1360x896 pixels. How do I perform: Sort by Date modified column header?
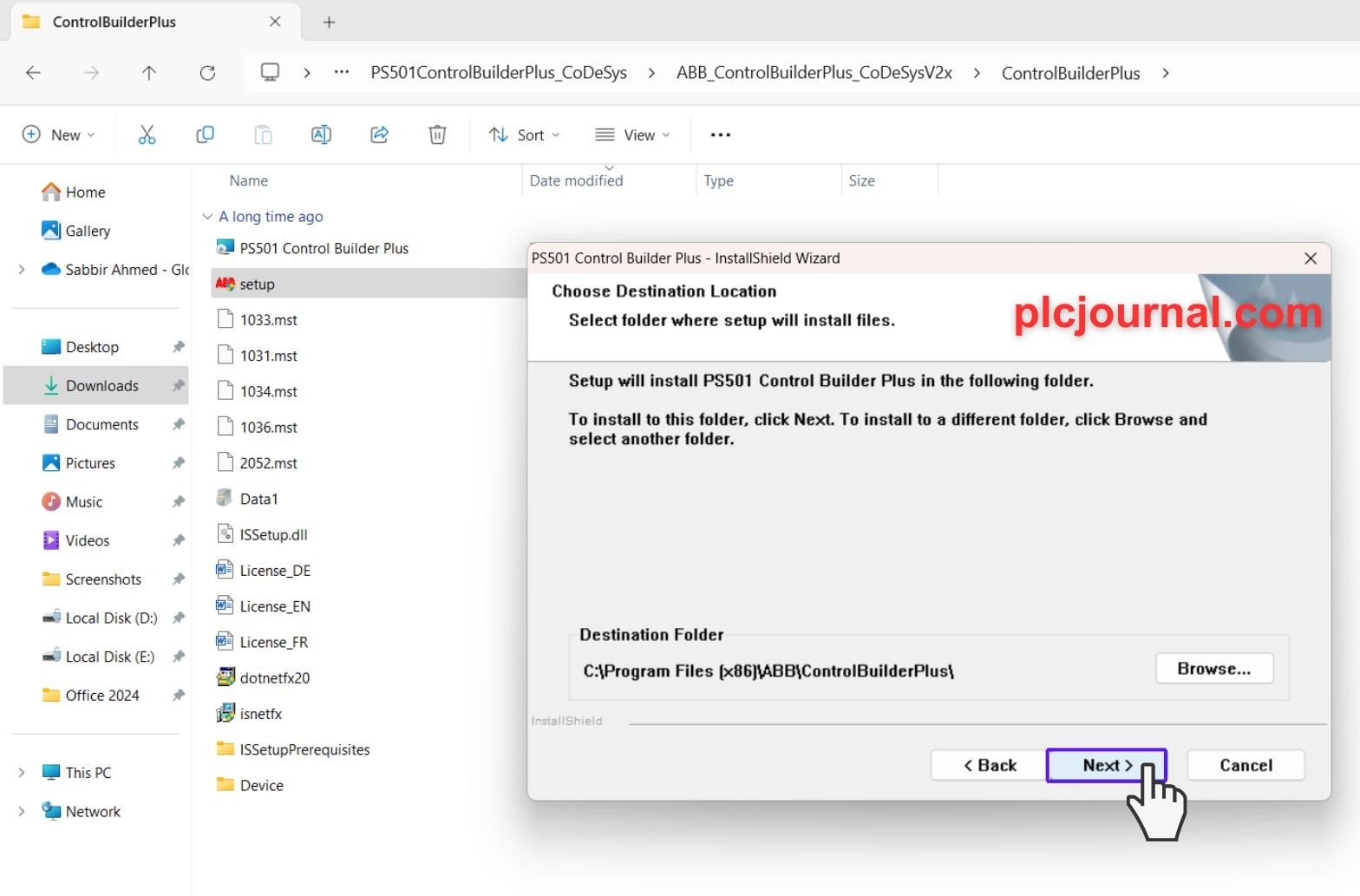pyautogui.click(x=576, y=180)
